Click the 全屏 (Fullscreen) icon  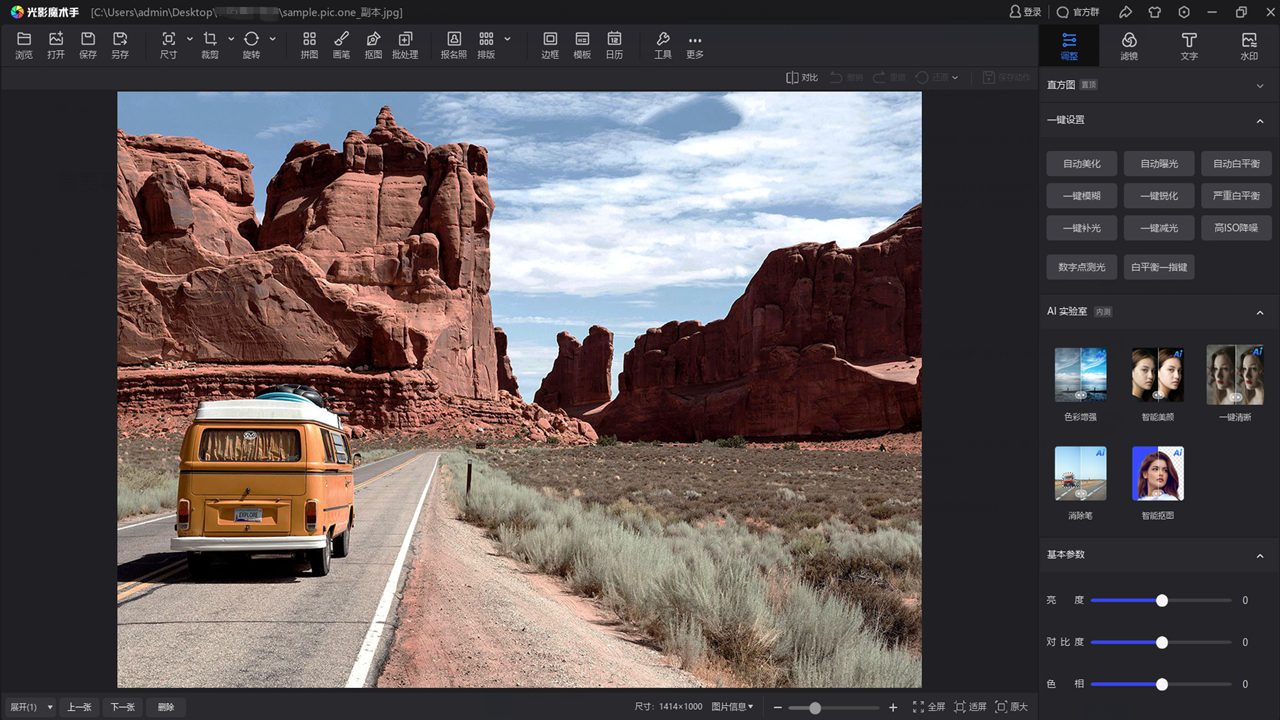(928, 707)
